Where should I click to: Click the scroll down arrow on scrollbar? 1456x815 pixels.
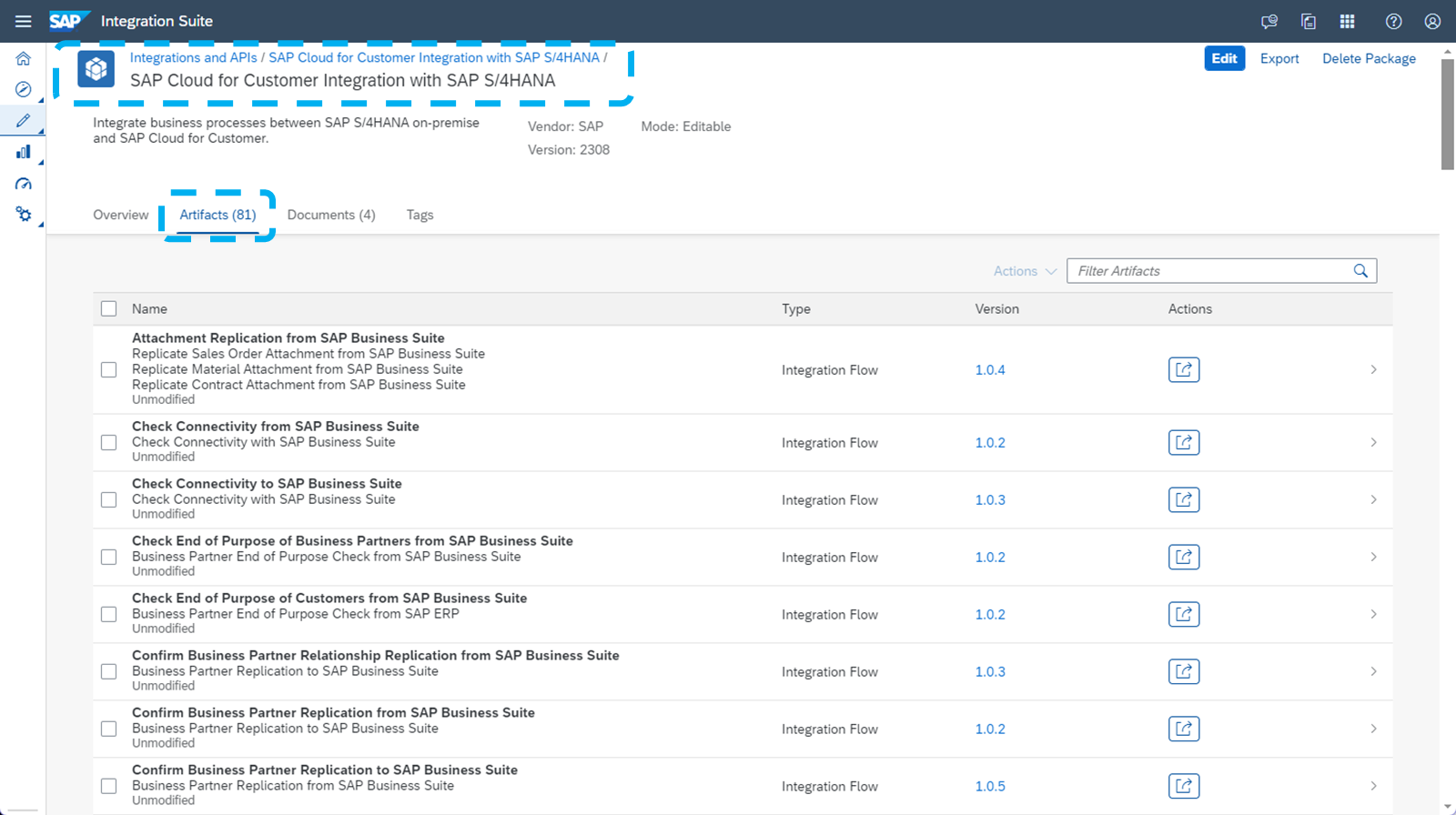(1448, 807)
